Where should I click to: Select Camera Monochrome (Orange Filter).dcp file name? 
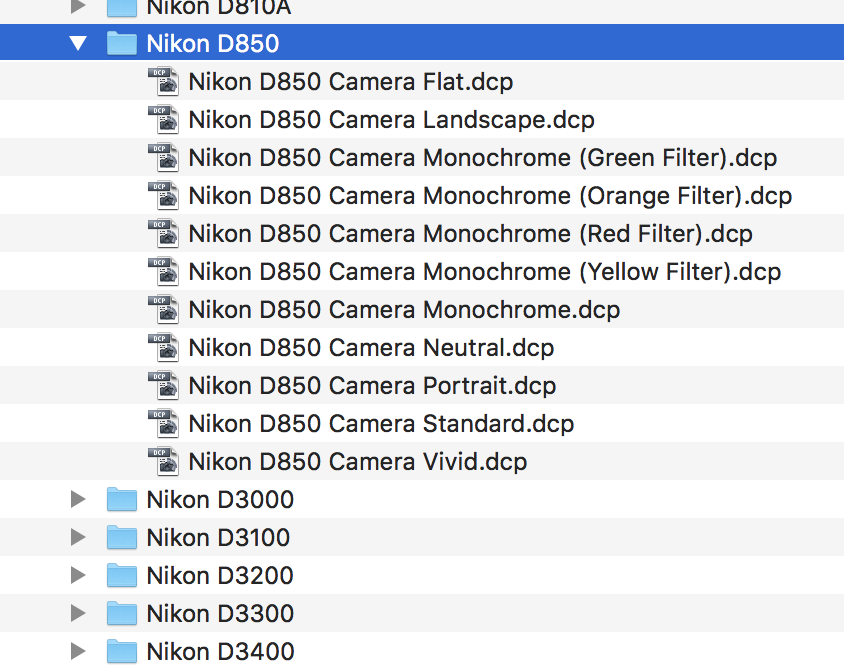coord(490,196)
